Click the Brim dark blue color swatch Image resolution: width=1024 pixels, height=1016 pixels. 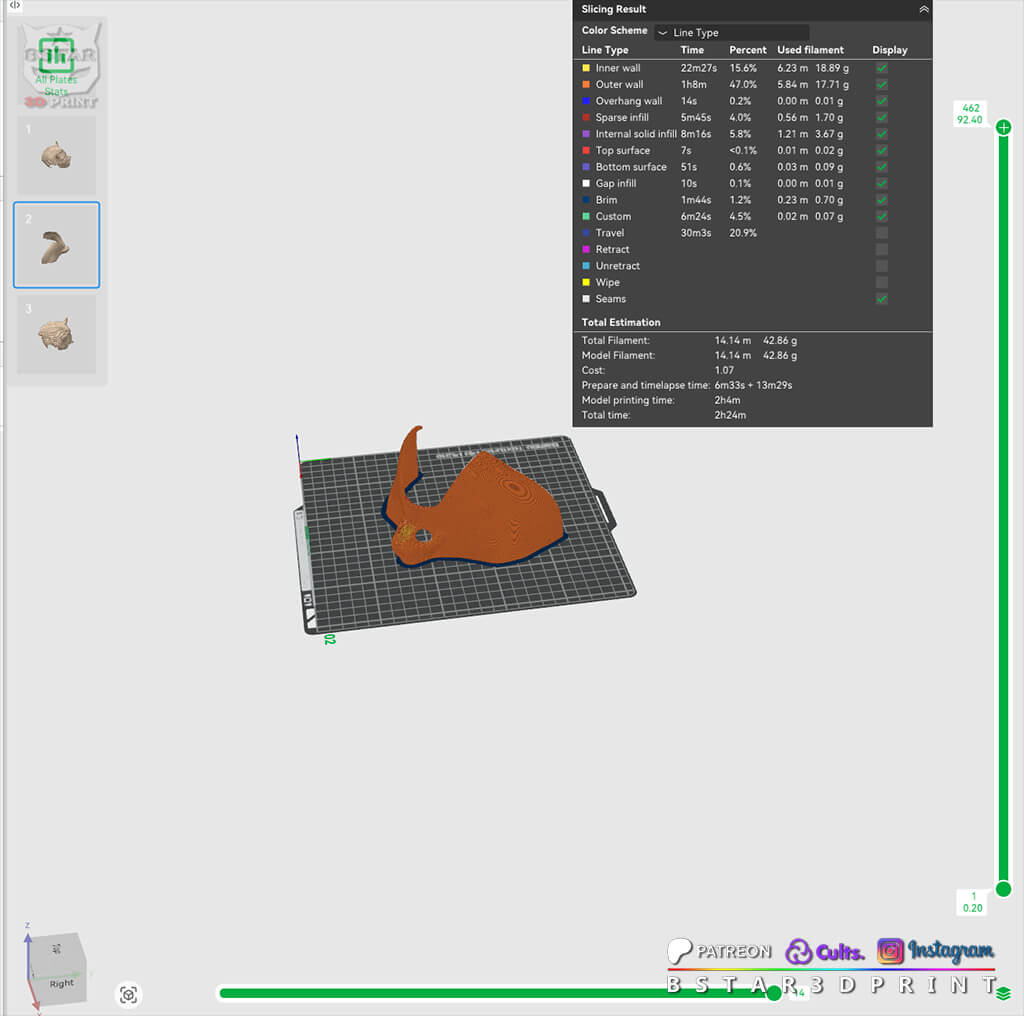(x=586, y=200)
